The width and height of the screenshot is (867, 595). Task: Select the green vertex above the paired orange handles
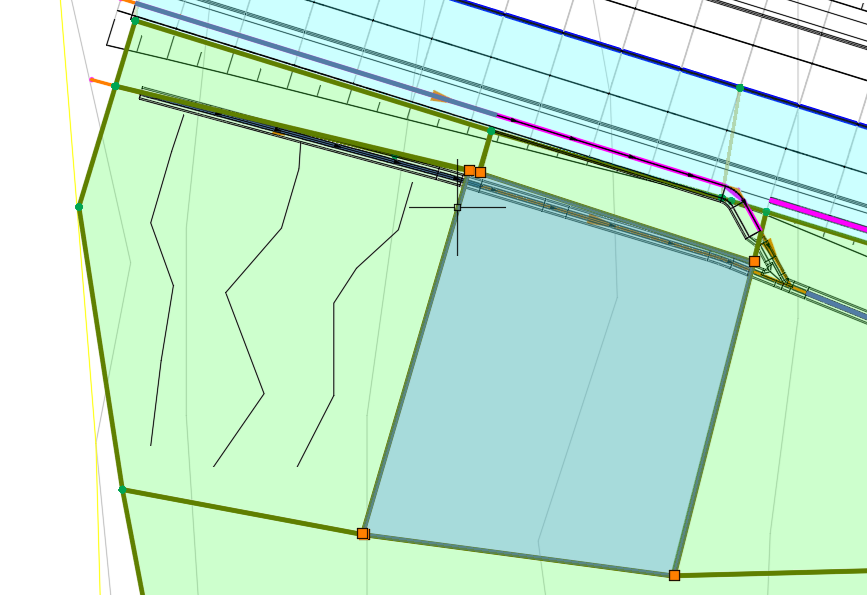tap(491, 131)
